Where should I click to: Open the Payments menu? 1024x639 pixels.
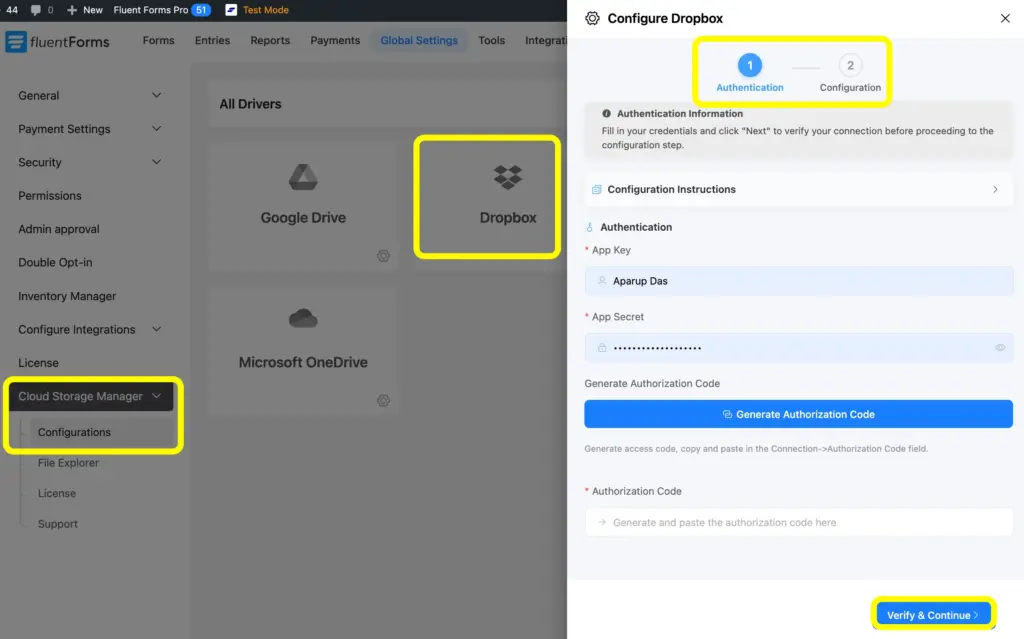(x=335, y=41)
